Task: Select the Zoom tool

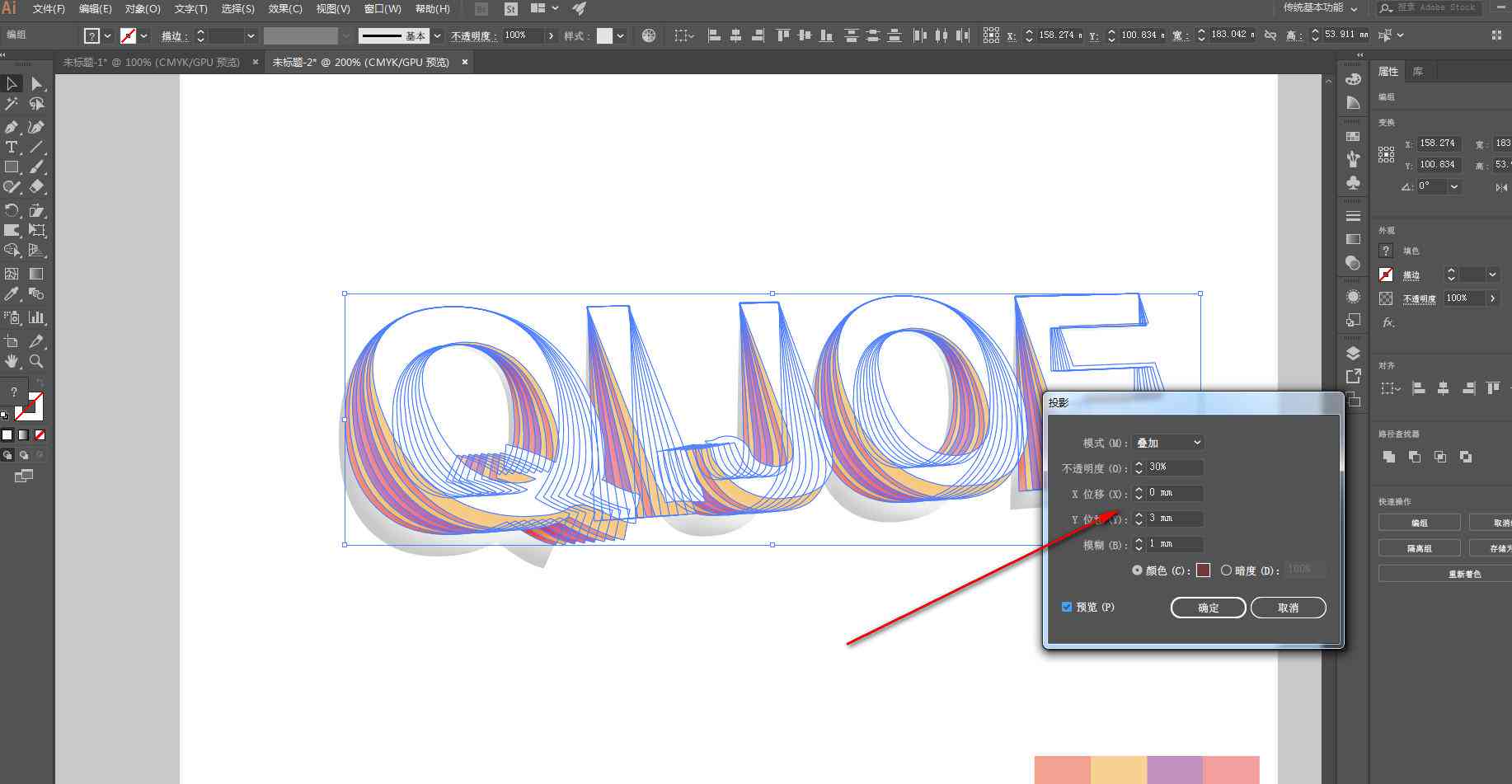Action: [36, 361]
